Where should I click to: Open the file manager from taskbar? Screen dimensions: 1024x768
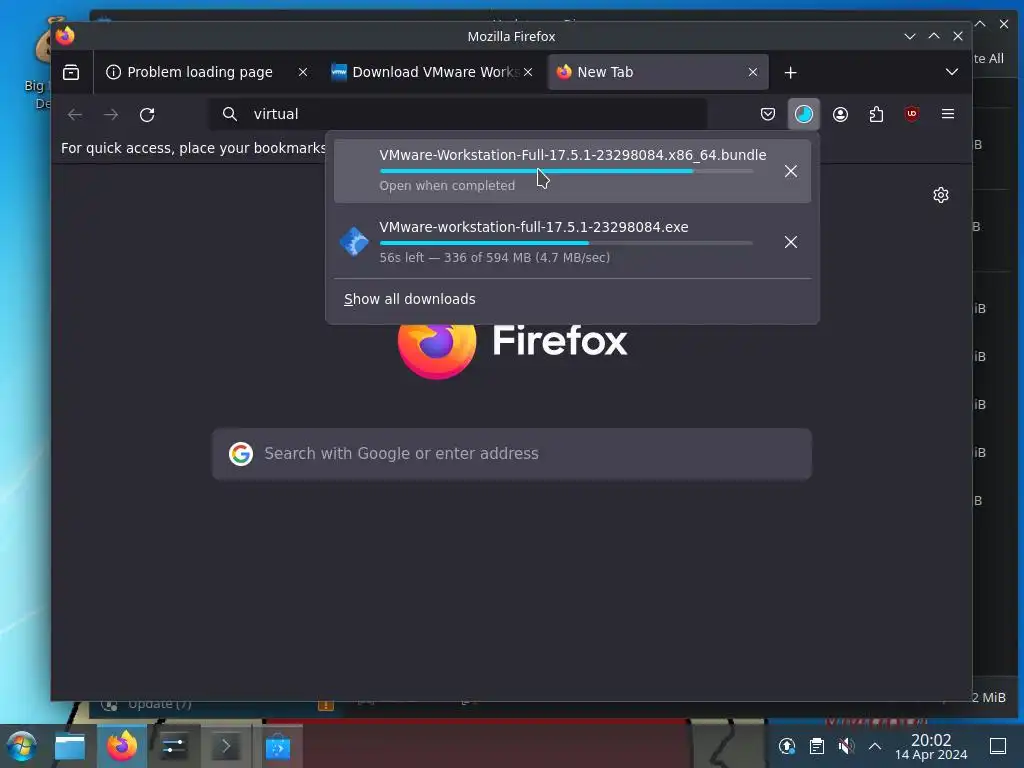point(70,746)
